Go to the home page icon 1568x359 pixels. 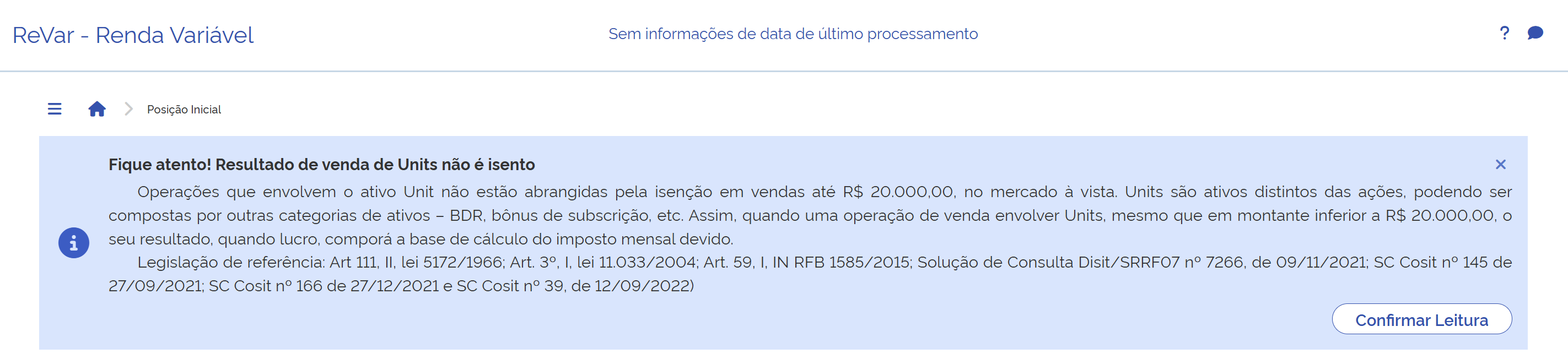point(97,109)
